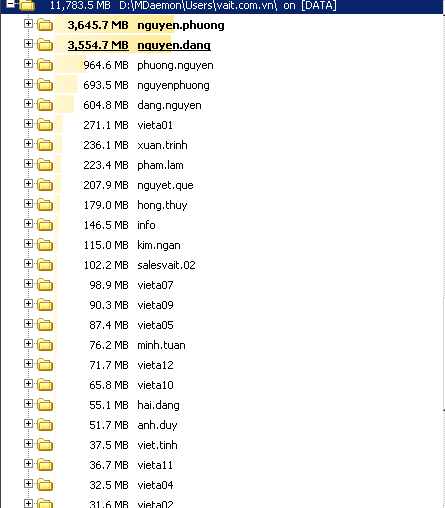Select the dang.nguyen folder name
The height and width of the screenshot is (508, 445).
pos(169,105)
